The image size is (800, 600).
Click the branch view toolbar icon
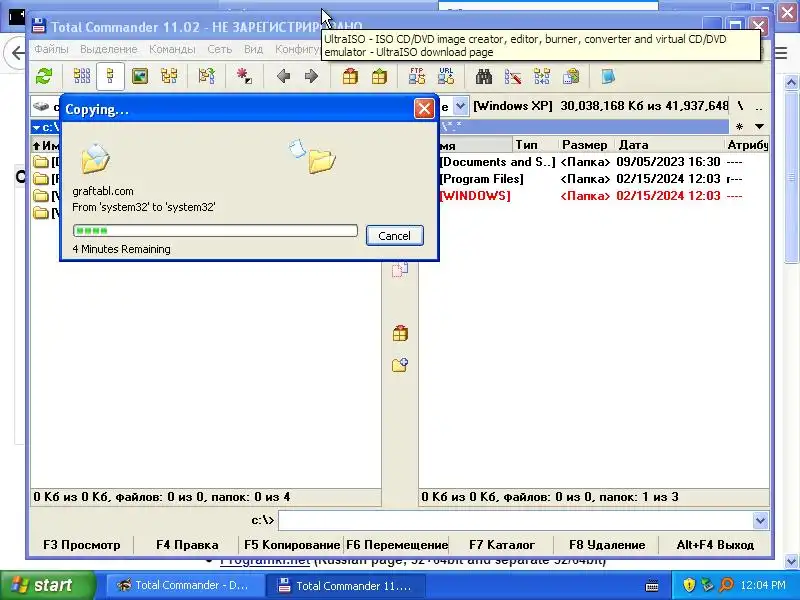point(207,77)
